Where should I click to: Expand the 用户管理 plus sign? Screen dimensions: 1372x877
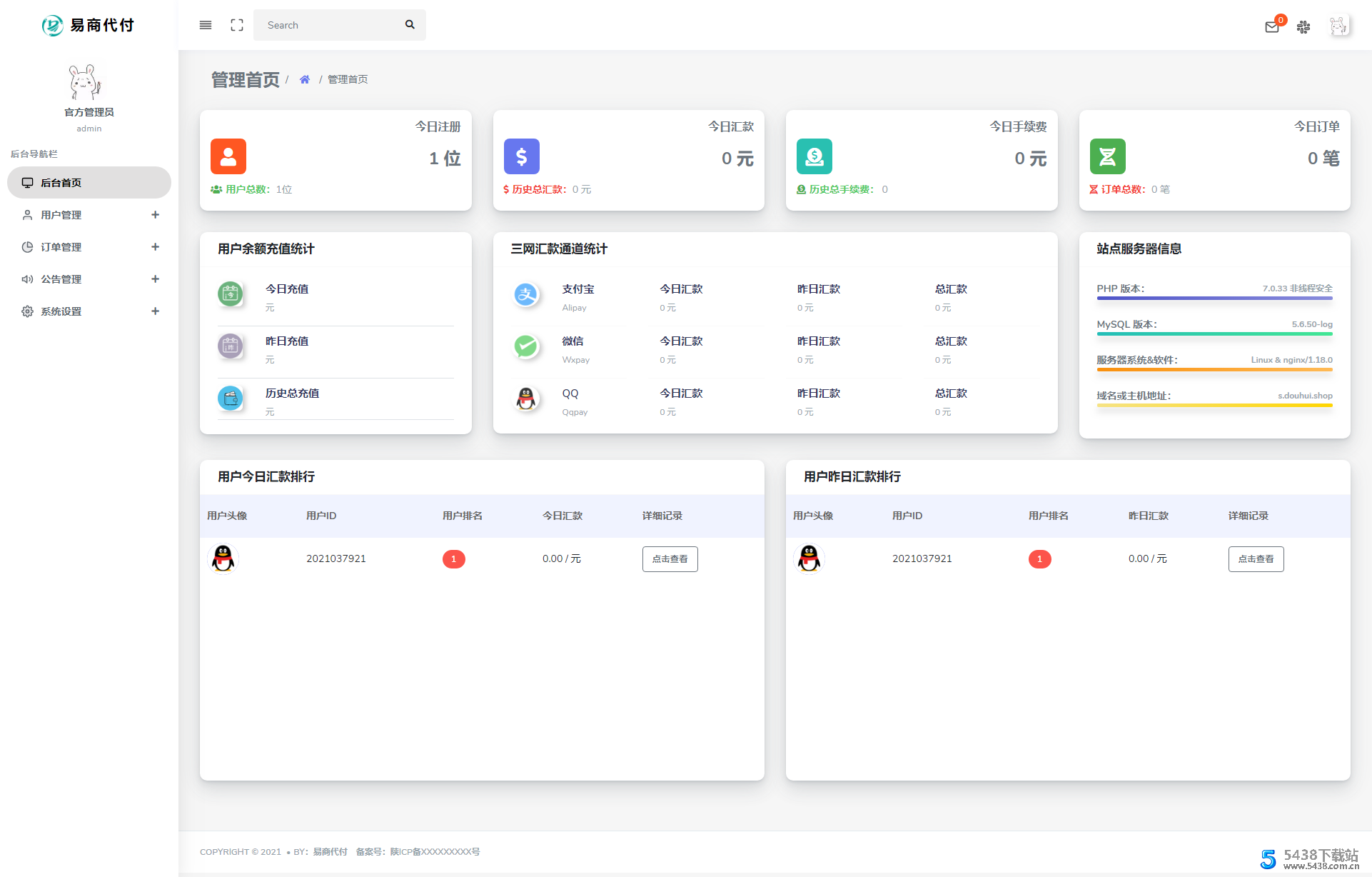pyautogui.click(x=155, y=215)
